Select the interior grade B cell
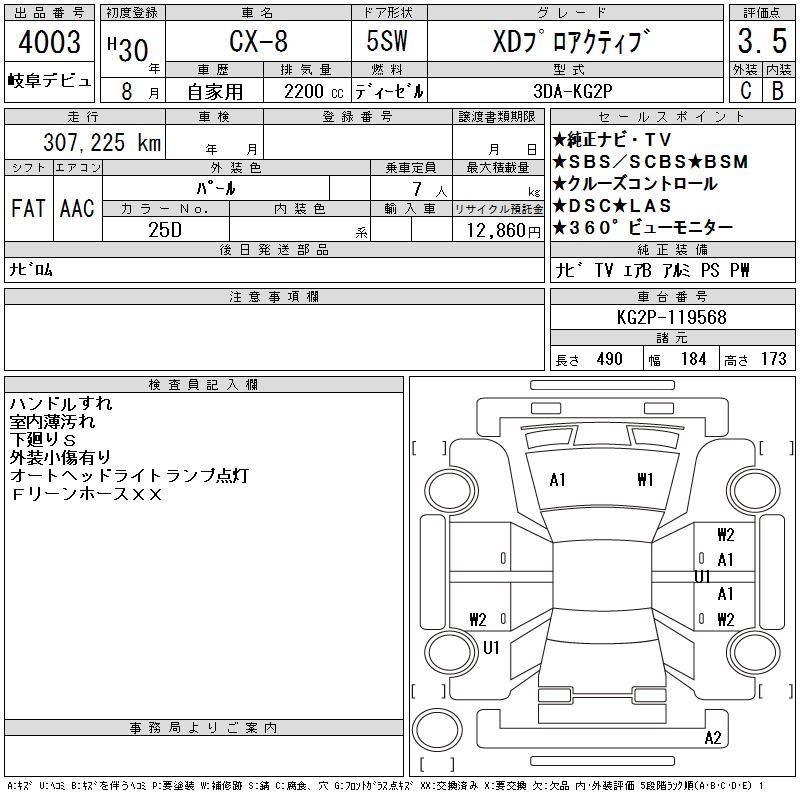The width and height of the screenshot is (800, 800). point(777,89)
